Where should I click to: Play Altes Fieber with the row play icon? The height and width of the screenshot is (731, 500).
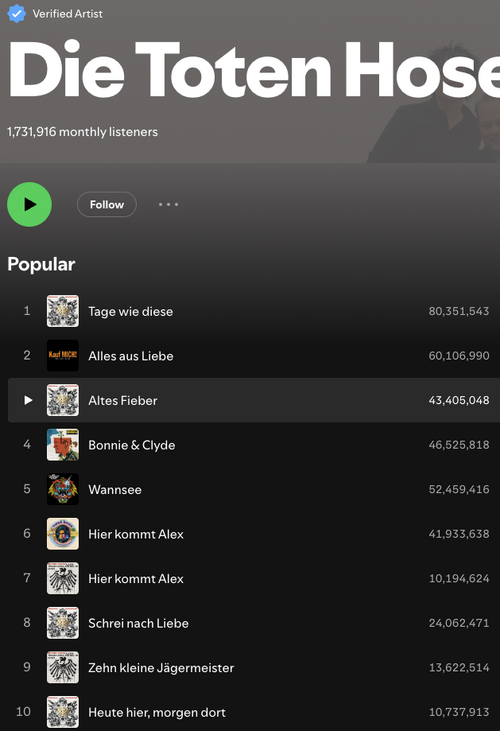click(28, 400)
